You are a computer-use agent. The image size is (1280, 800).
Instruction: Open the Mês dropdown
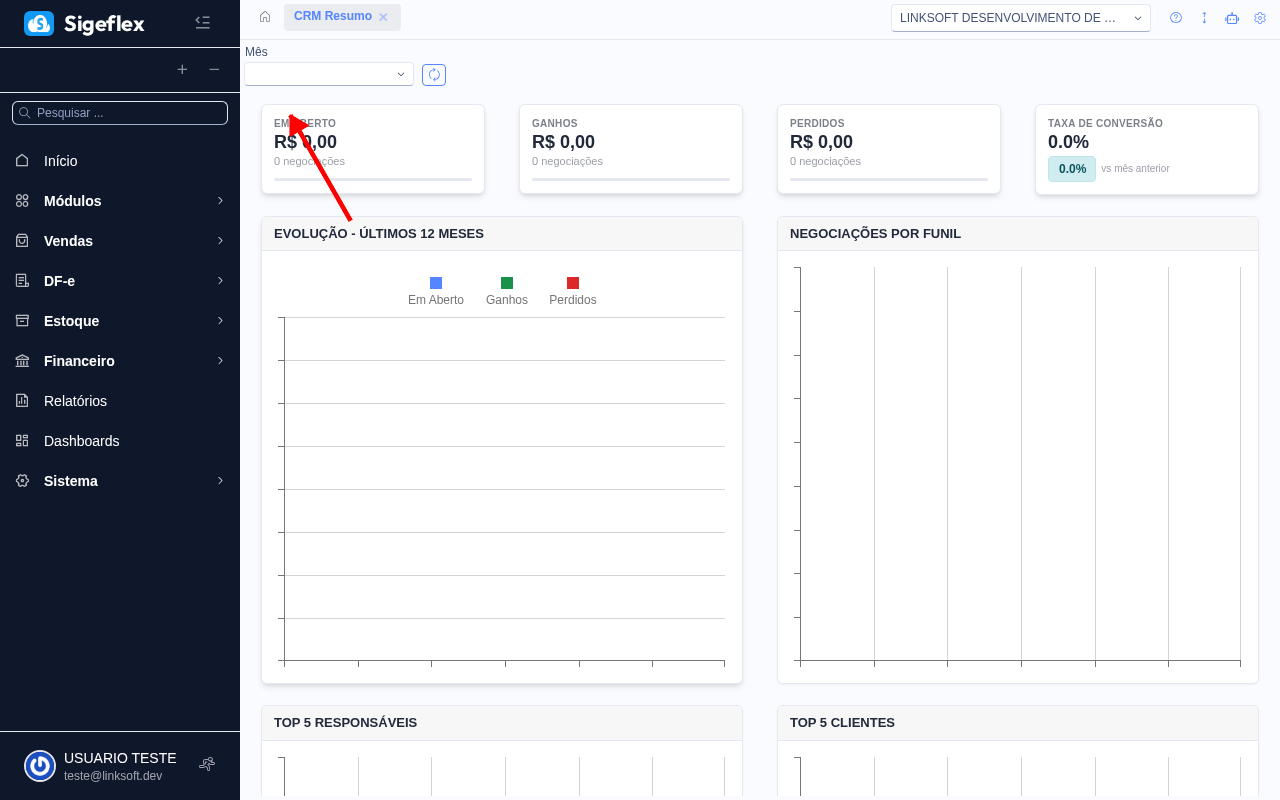[328, 74]
